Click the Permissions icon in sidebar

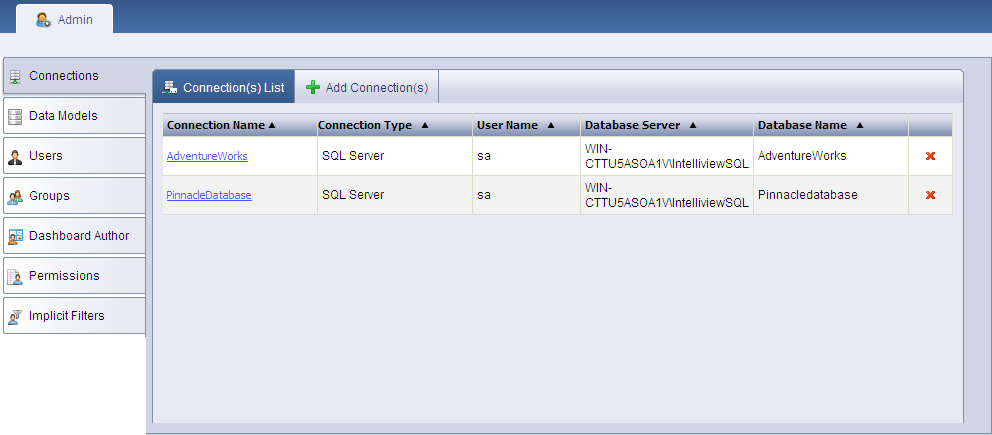point(15,276)
